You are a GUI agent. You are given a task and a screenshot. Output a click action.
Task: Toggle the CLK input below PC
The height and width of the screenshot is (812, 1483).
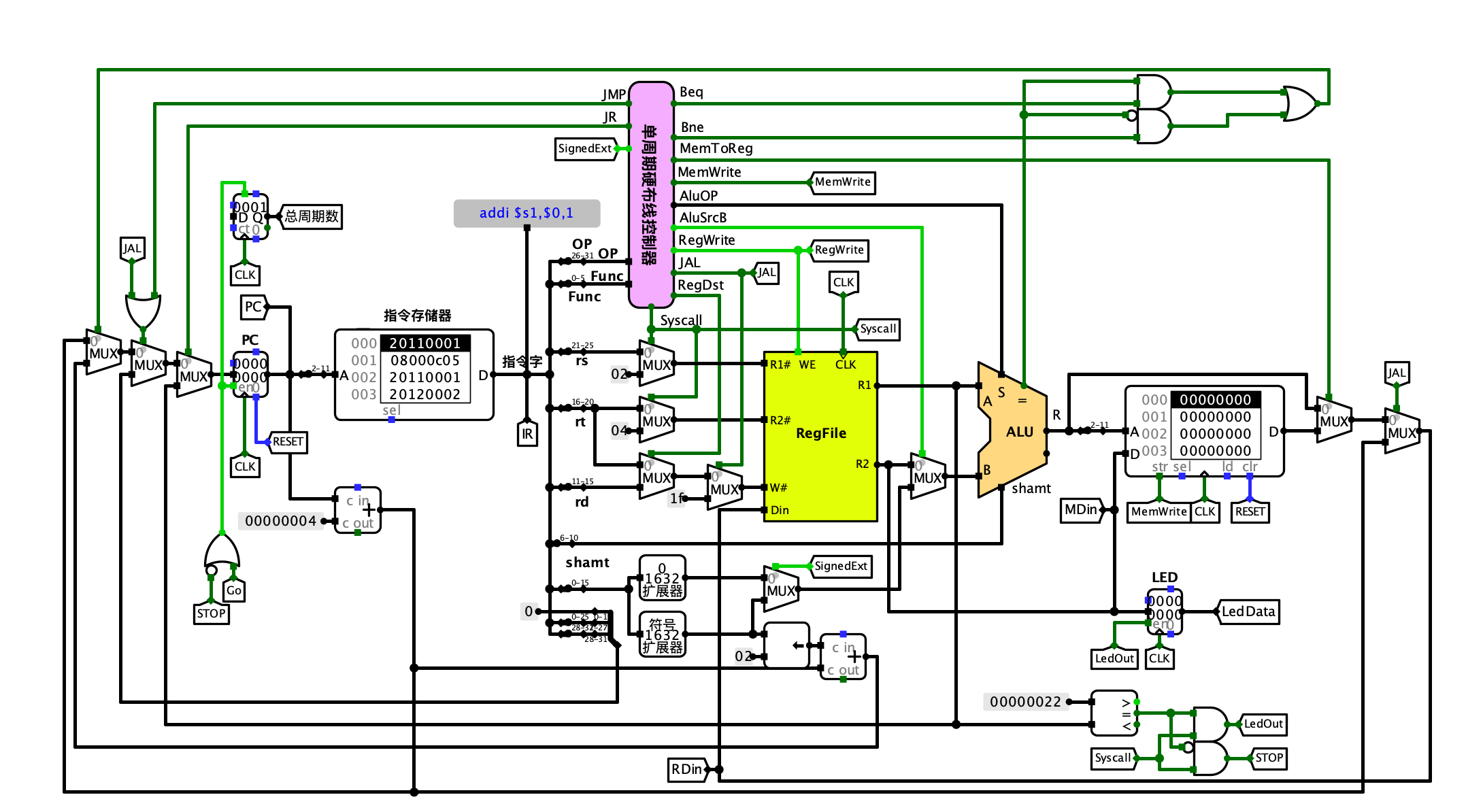point(245,467)
